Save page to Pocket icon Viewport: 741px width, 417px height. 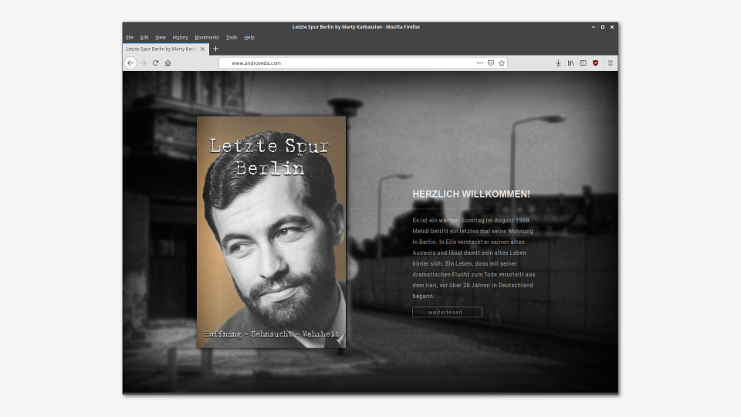[x=491, y=63]
